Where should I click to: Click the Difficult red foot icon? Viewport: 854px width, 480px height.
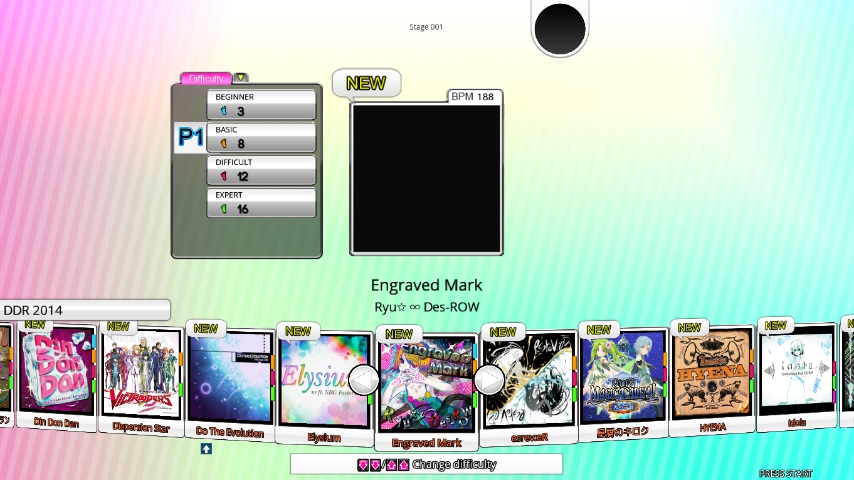coord(223,176)
